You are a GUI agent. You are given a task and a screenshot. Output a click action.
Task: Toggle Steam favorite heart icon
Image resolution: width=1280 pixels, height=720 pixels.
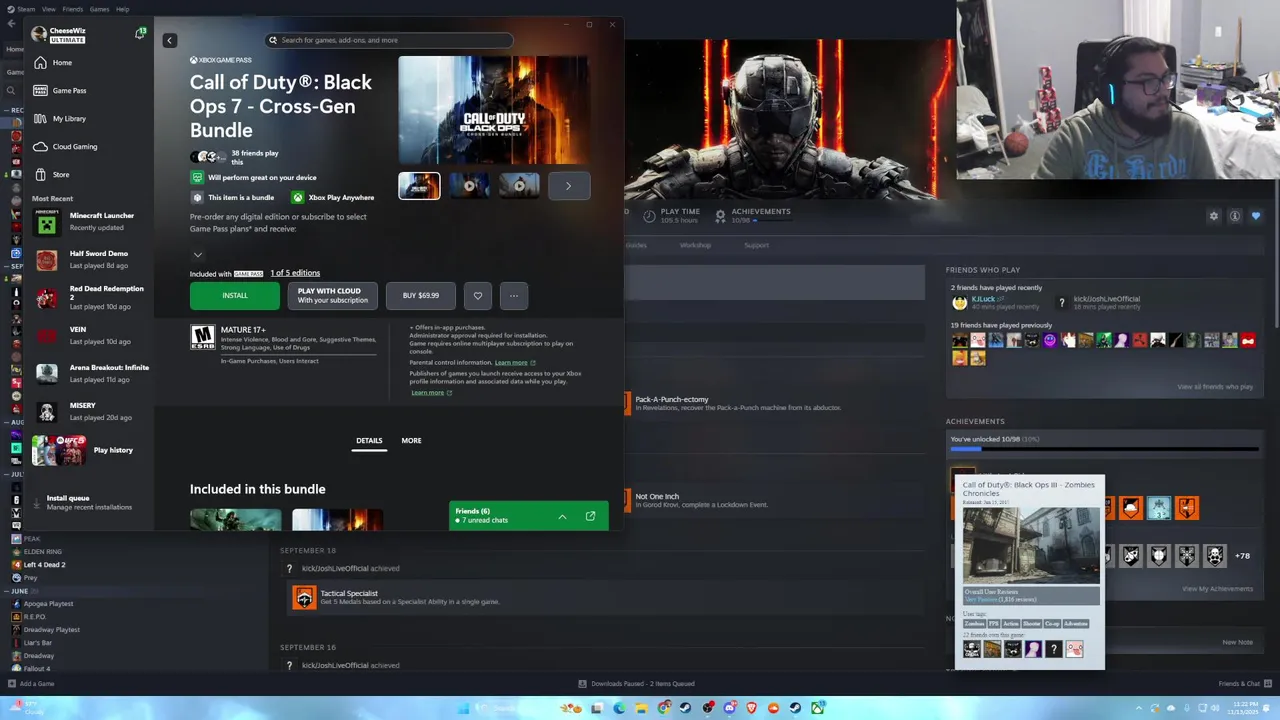tap(1256, 216)
